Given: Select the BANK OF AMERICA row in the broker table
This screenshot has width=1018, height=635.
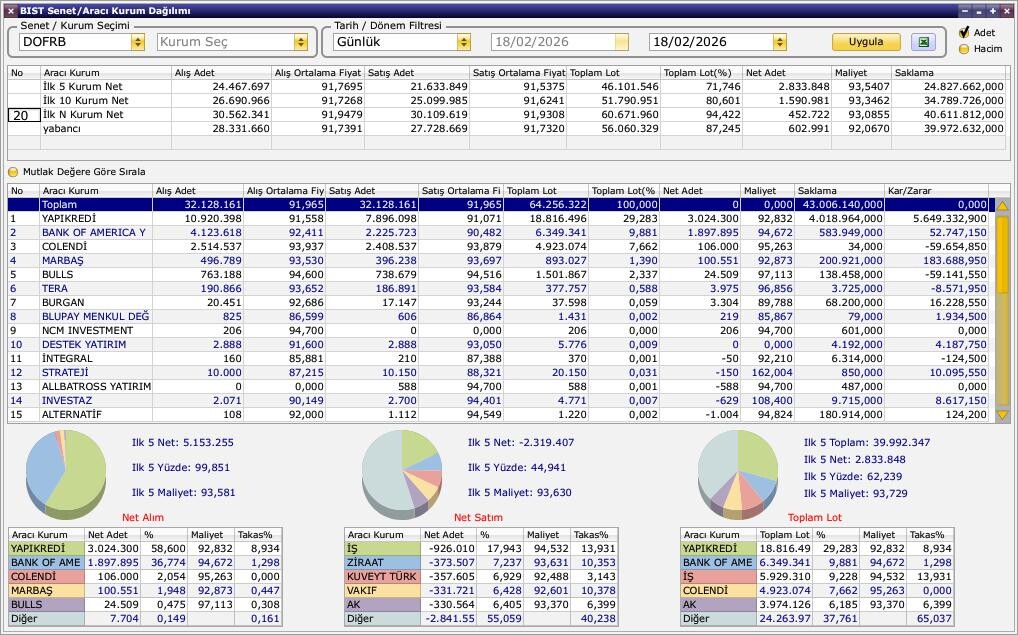Looking at the screenshot, I should coord(94,233).
